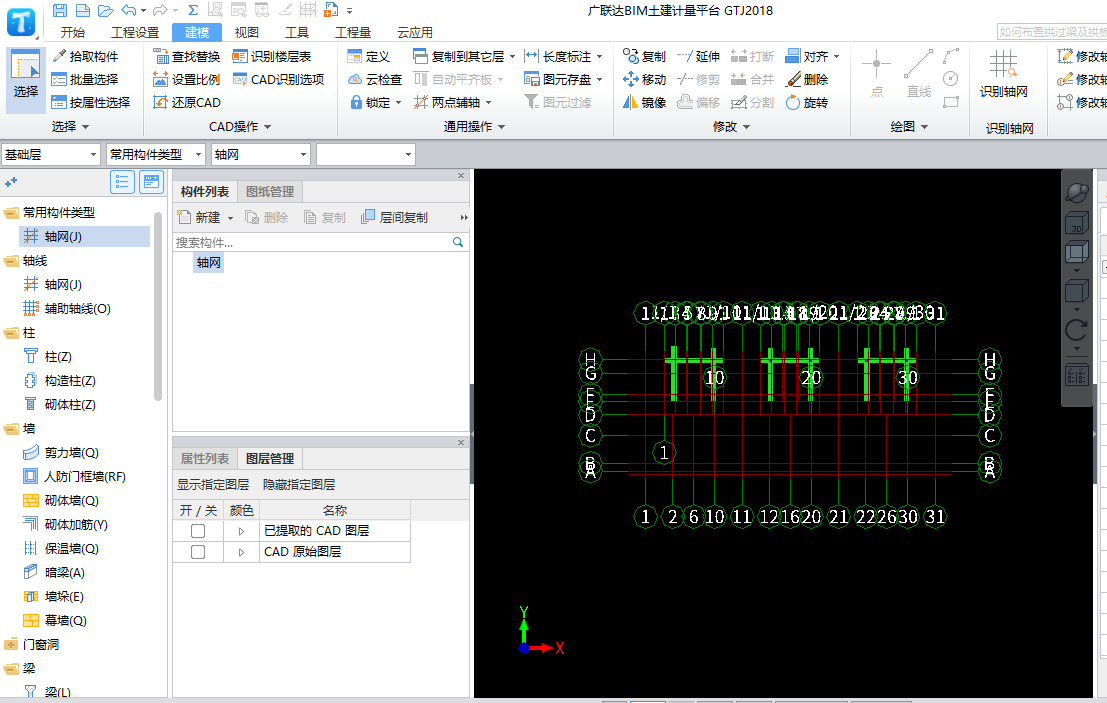Viewport: 1107px width, 703px height.
Task: Select the 旋转 rotate tool
Action: 807,102
